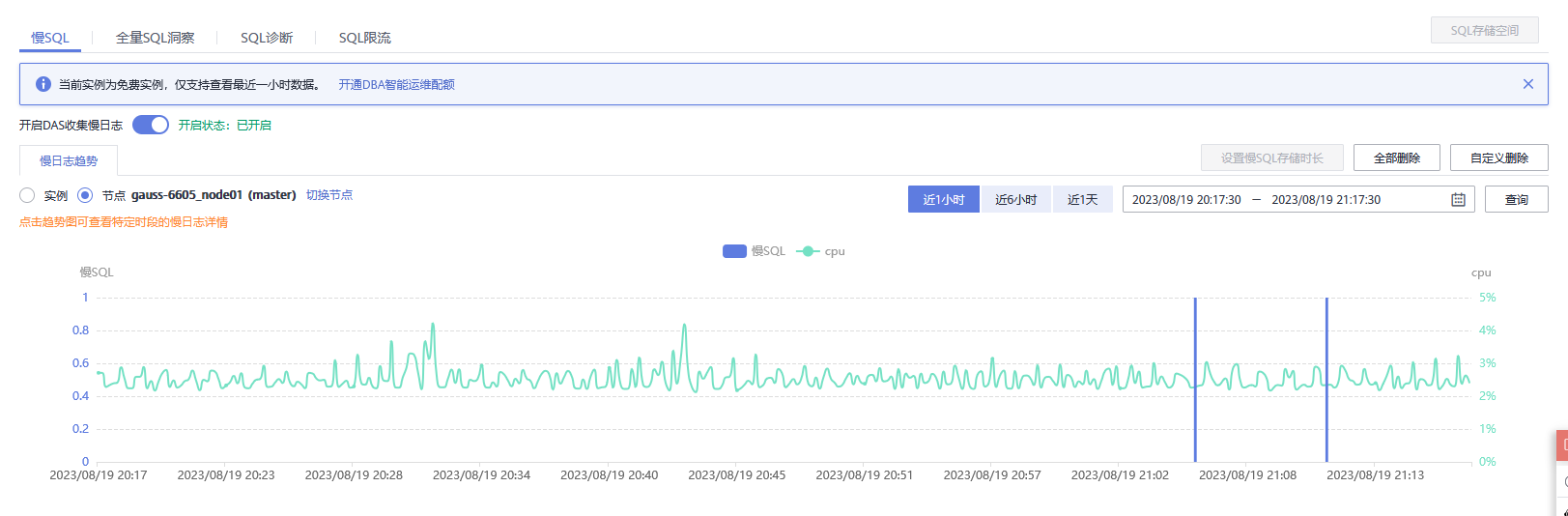Toggle the DAS slow log collection switch

click(x=151, y=125)
